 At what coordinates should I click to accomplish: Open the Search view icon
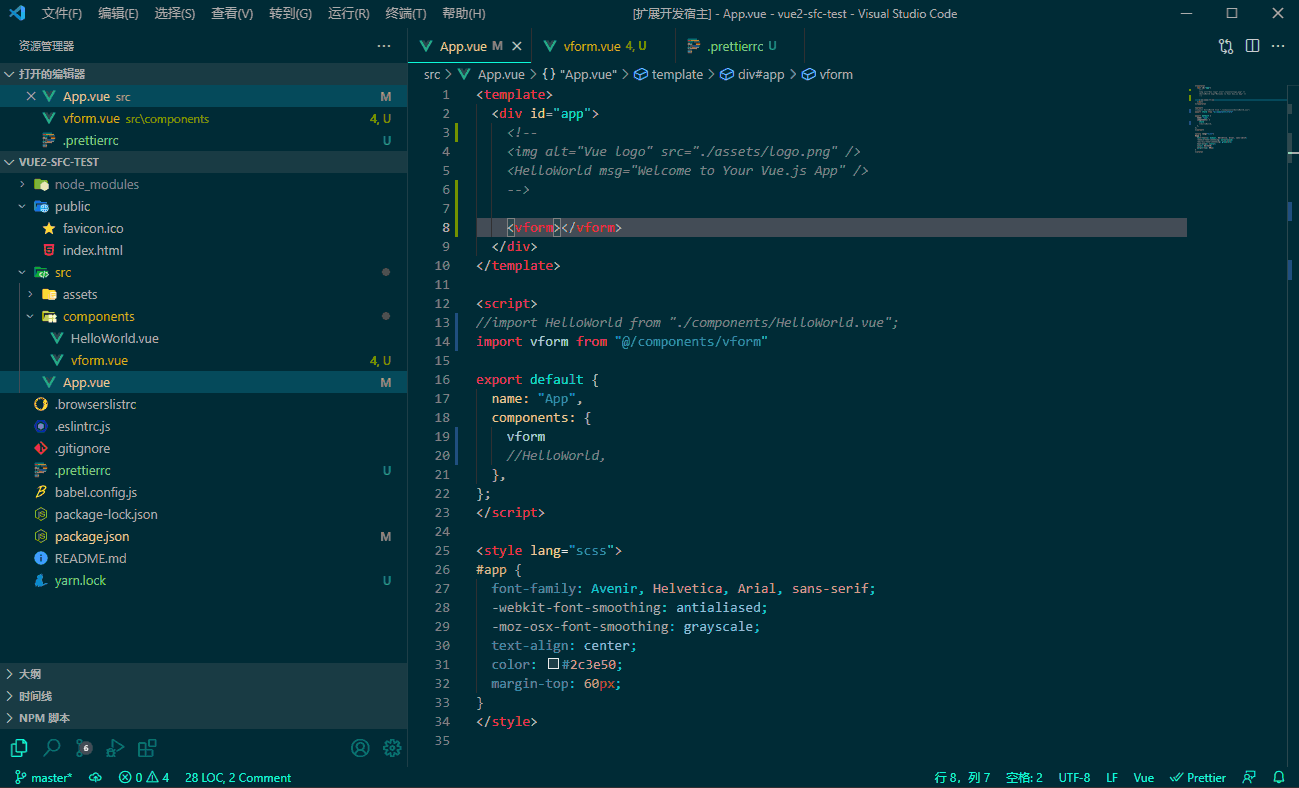(52, 748)
